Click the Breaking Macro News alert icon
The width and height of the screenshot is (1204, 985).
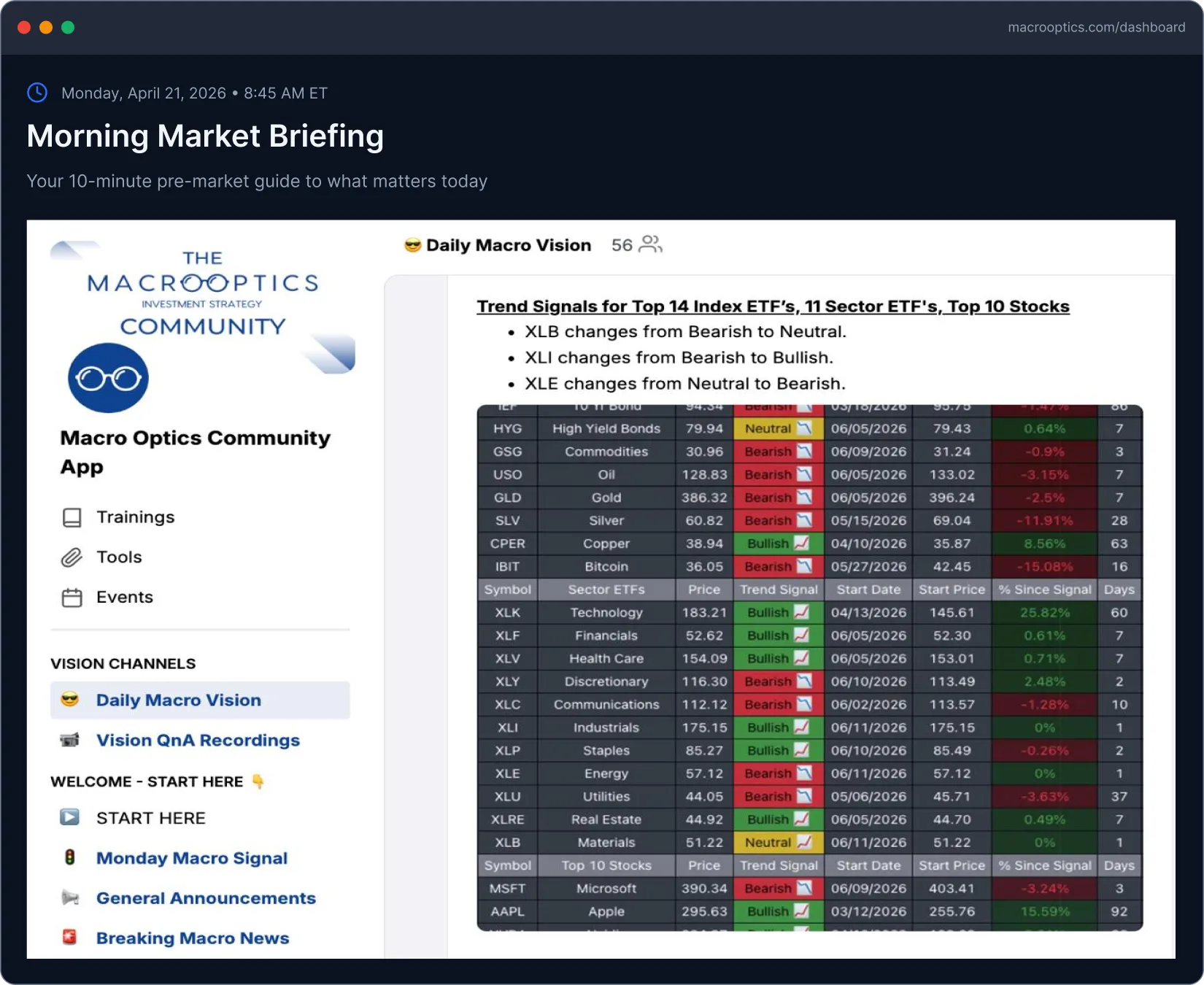click(70, 937)
